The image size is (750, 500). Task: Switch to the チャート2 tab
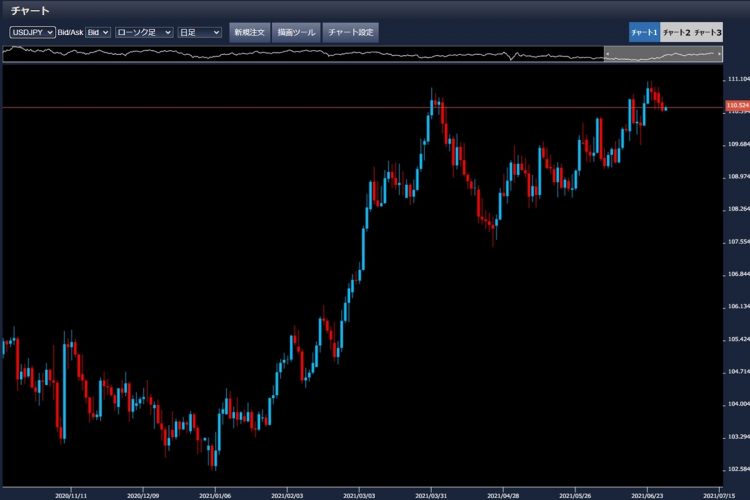tap(676, 33)
